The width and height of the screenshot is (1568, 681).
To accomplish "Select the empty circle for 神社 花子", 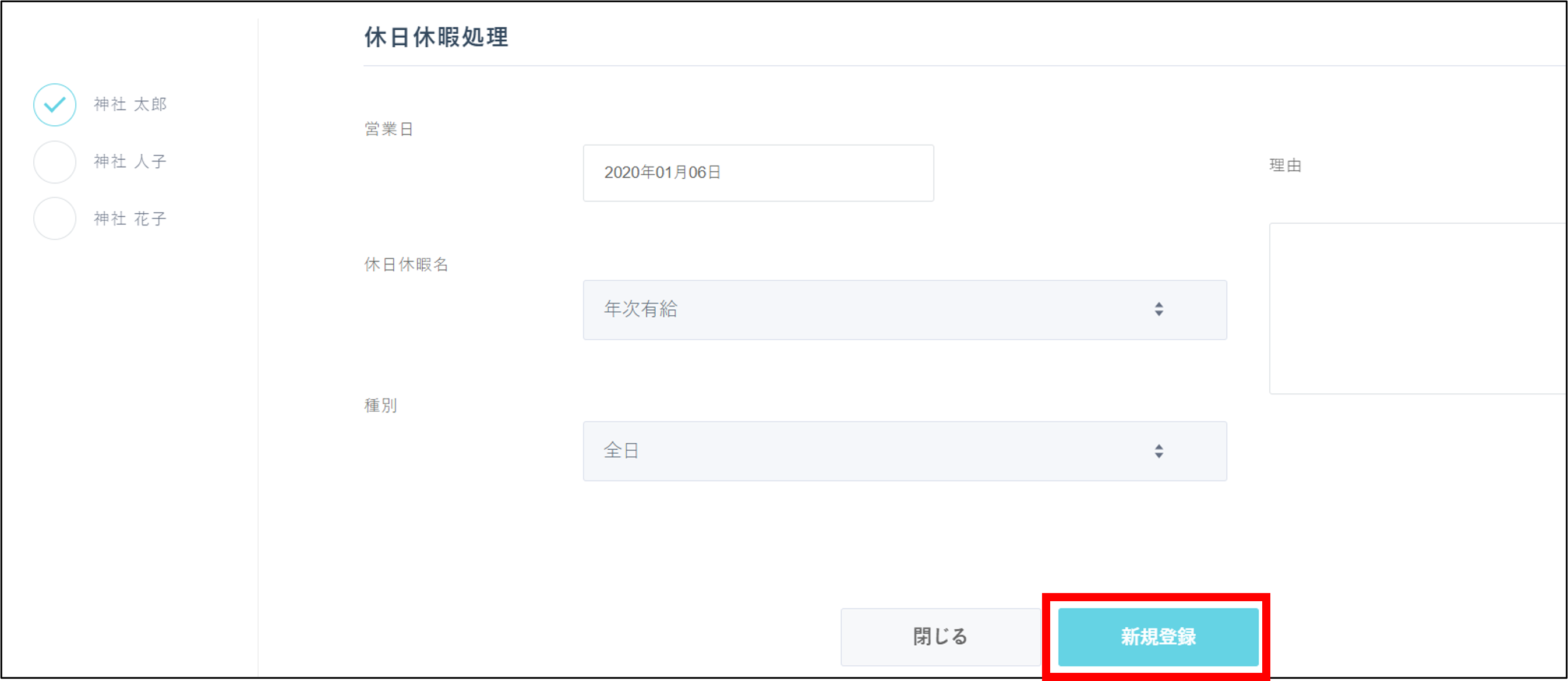I will pos(55,218).
